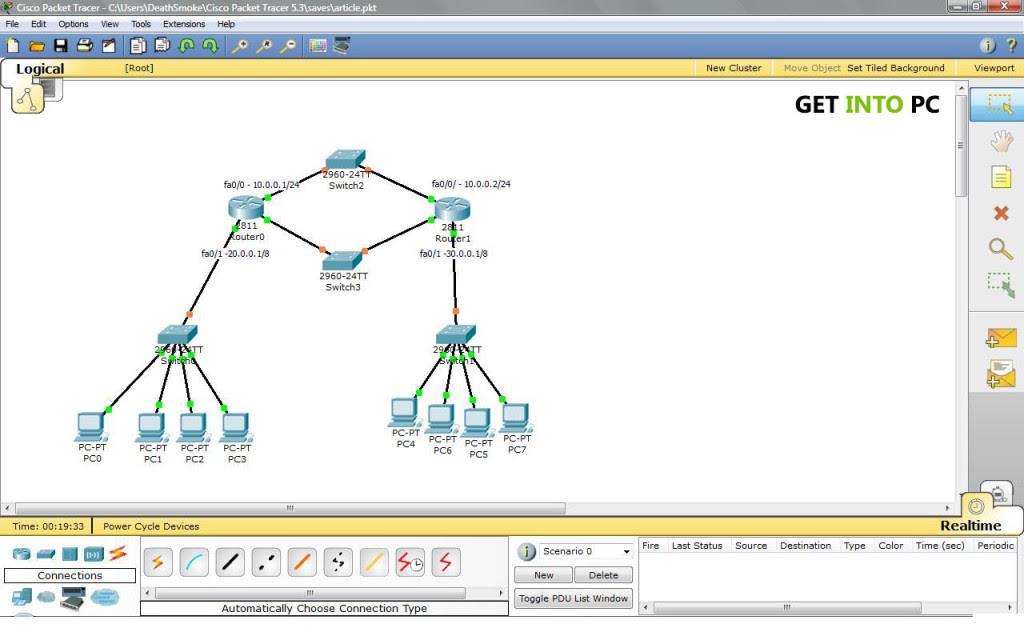Add a Complex PDU envelope
The image size is (1024, 640).
point(1001,374)
